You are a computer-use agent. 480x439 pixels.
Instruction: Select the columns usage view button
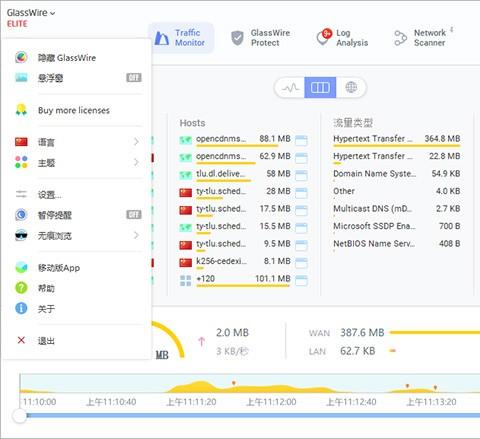(320, 88)
